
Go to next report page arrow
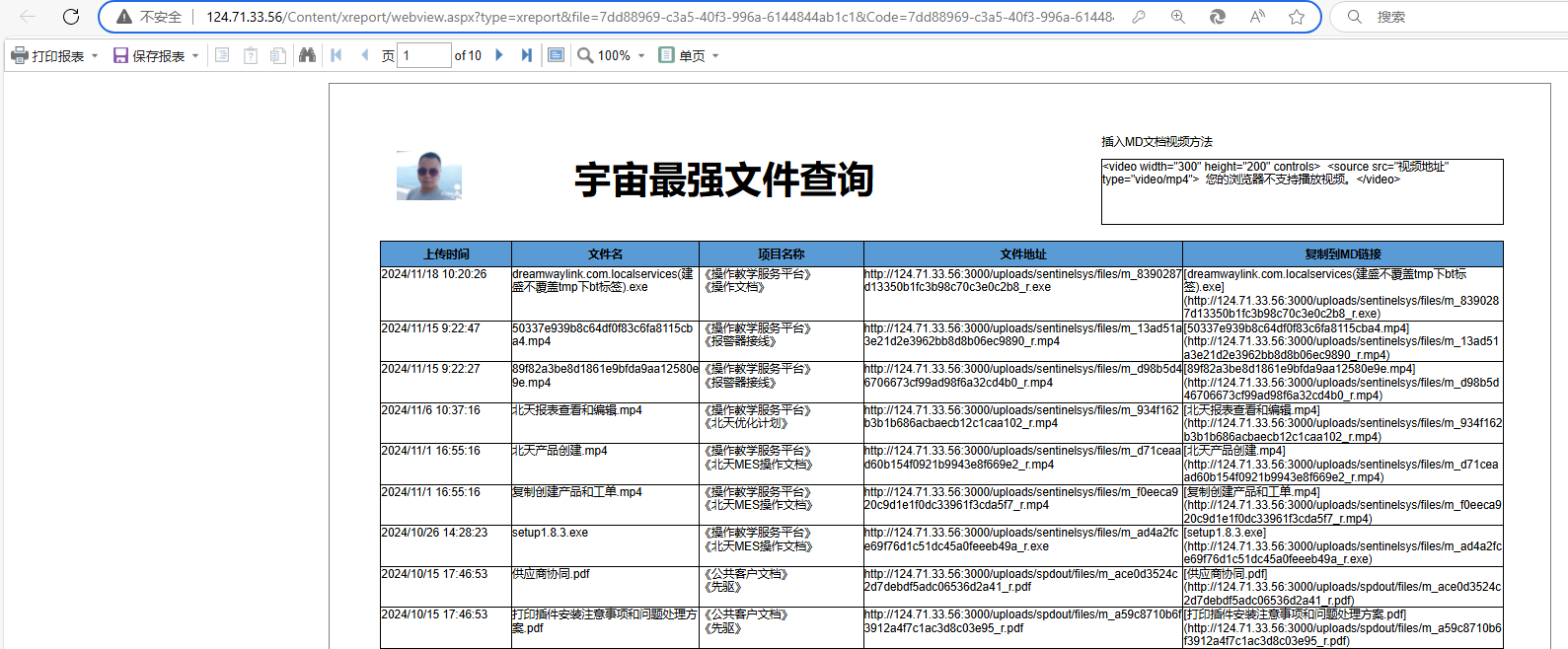point(499,55)
